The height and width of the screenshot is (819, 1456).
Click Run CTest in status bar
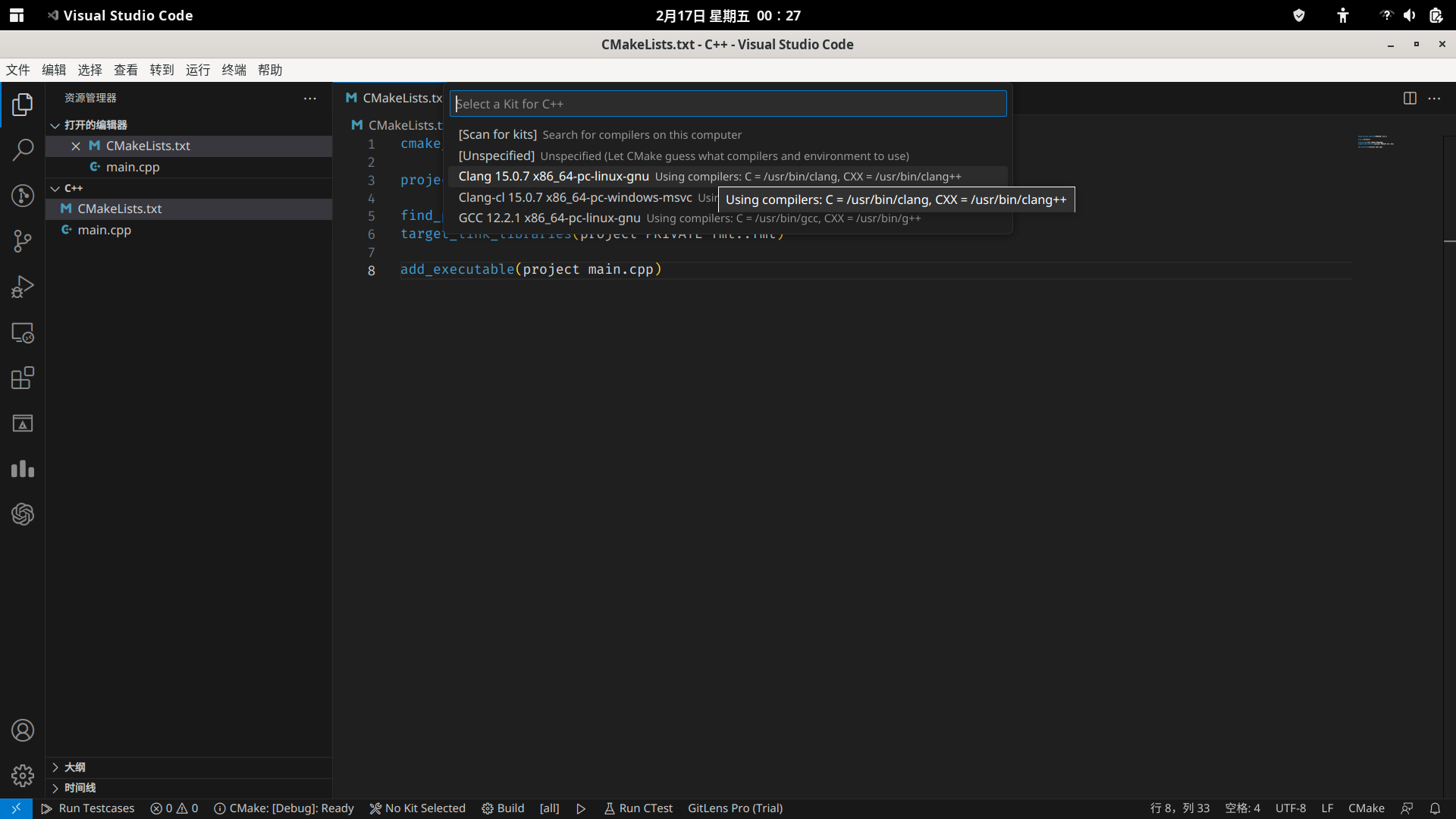tap(638, 809)
